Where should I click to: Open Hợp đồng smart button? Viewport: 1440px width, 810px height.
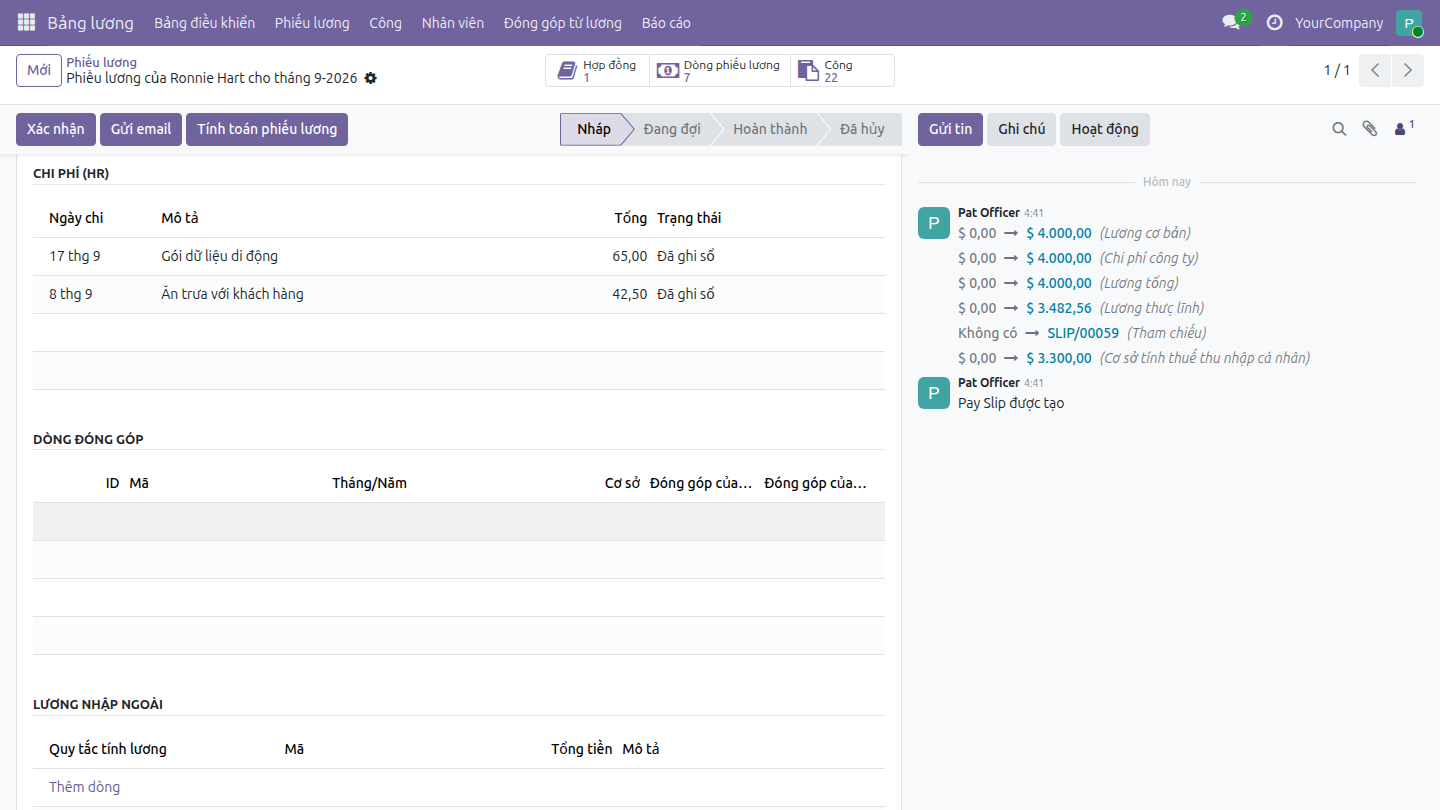tap(597, 70)
